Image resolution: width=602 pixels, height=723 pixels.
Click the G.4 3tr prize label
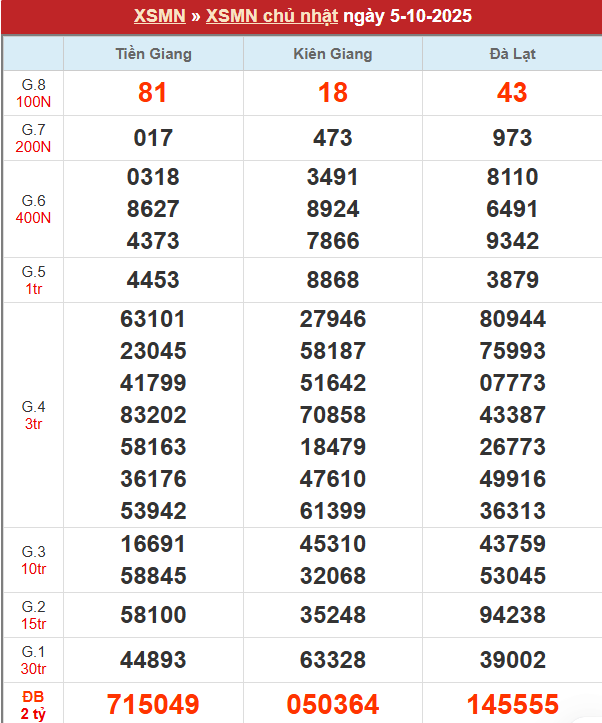33,415
